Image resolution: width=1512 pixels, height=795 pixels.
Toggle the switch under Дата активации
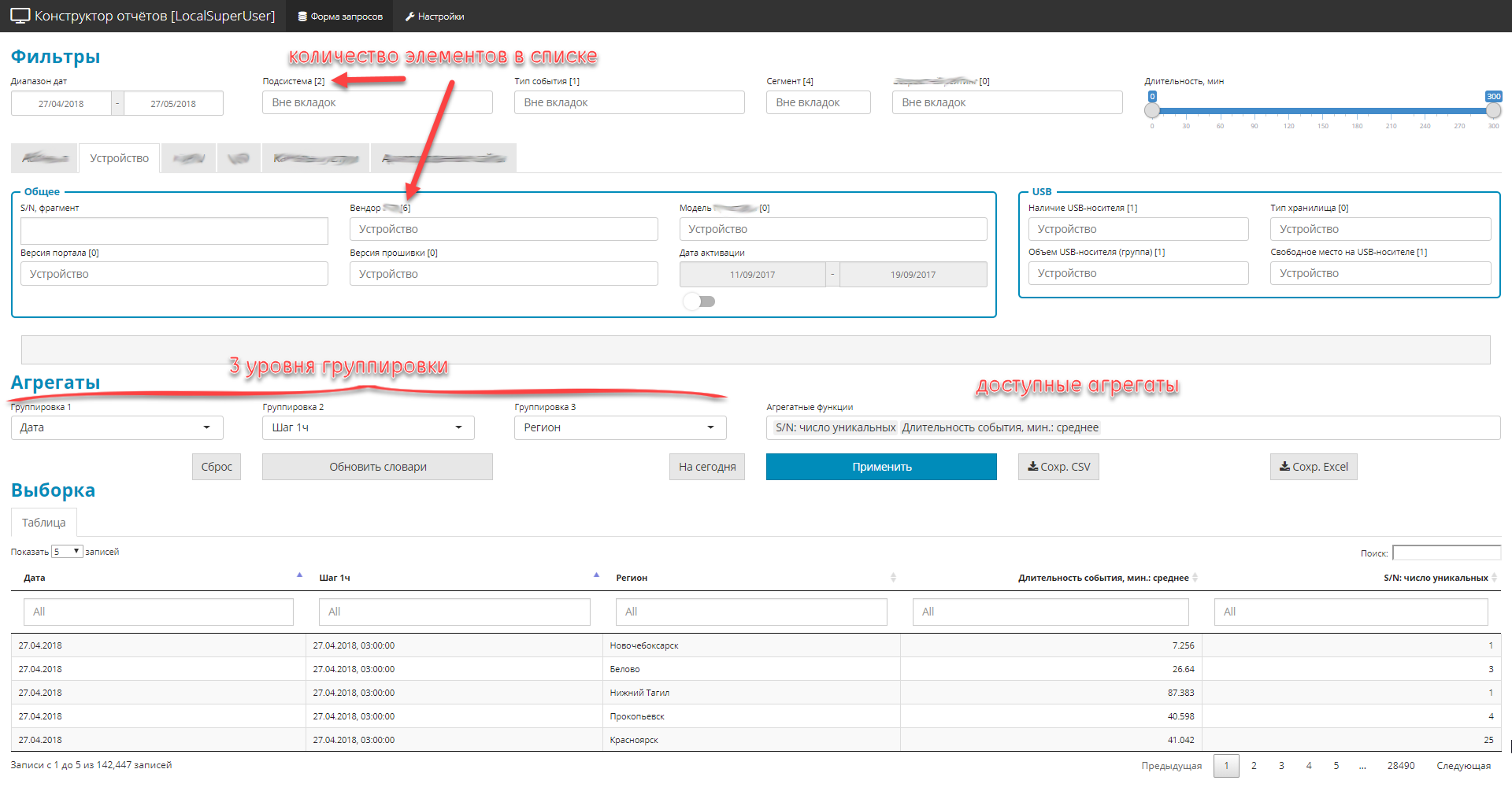(699, 301)
